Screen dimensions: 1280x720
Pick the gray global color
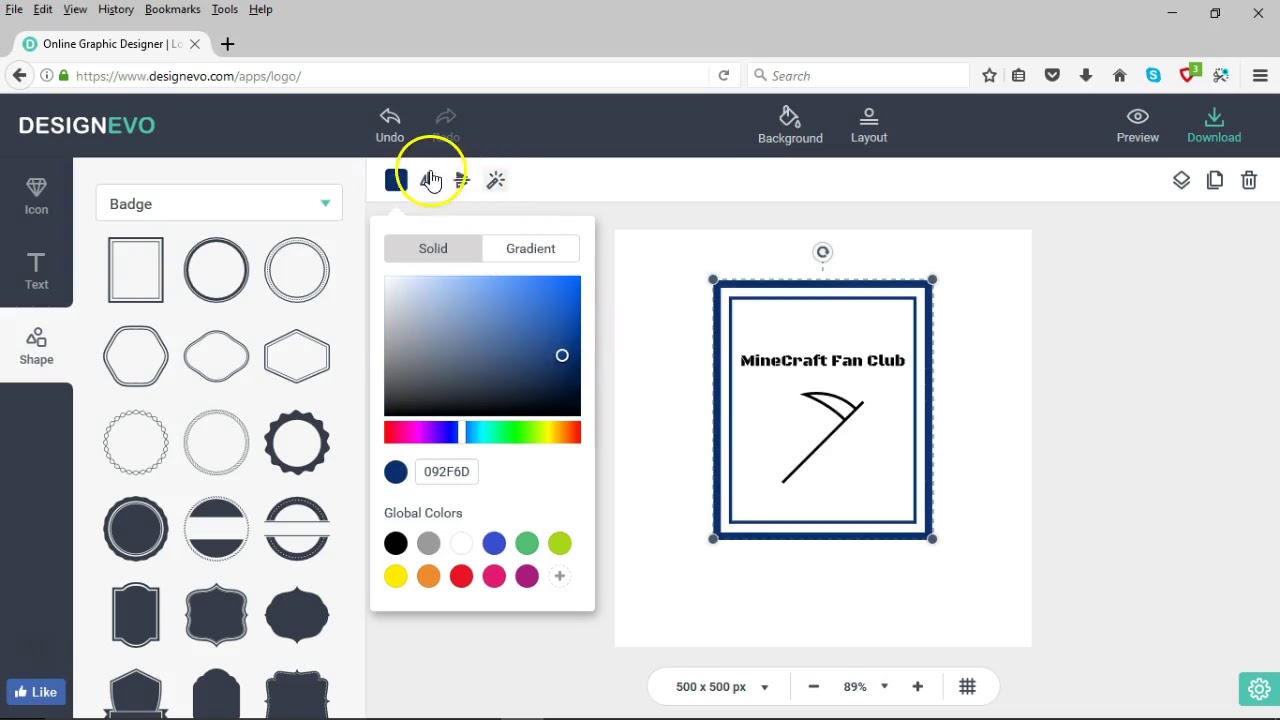tap(428, 543)
